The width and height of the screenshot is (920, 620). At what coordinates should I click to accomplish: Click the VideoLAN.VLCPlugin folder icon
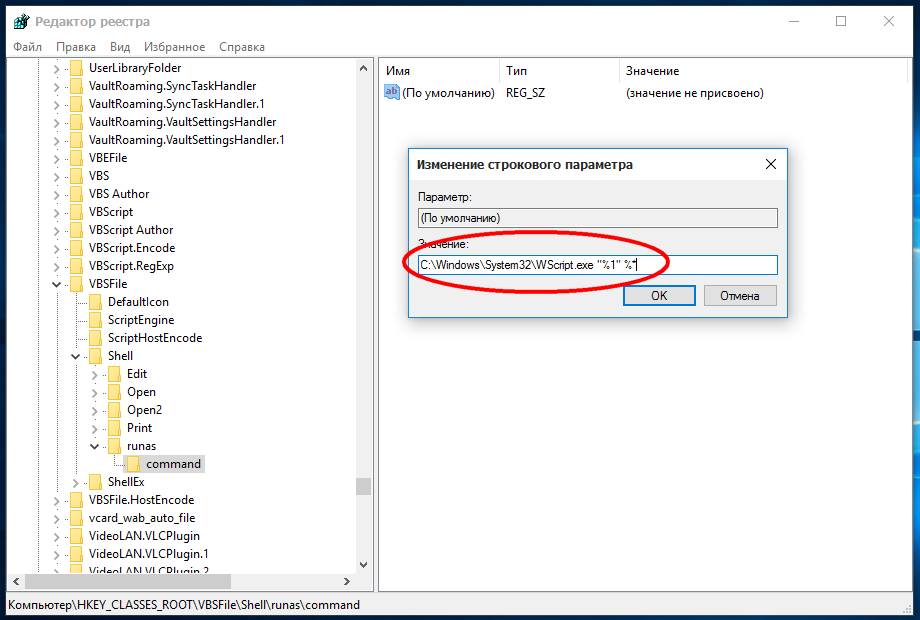pyautogui.click(x=76, y=536)
